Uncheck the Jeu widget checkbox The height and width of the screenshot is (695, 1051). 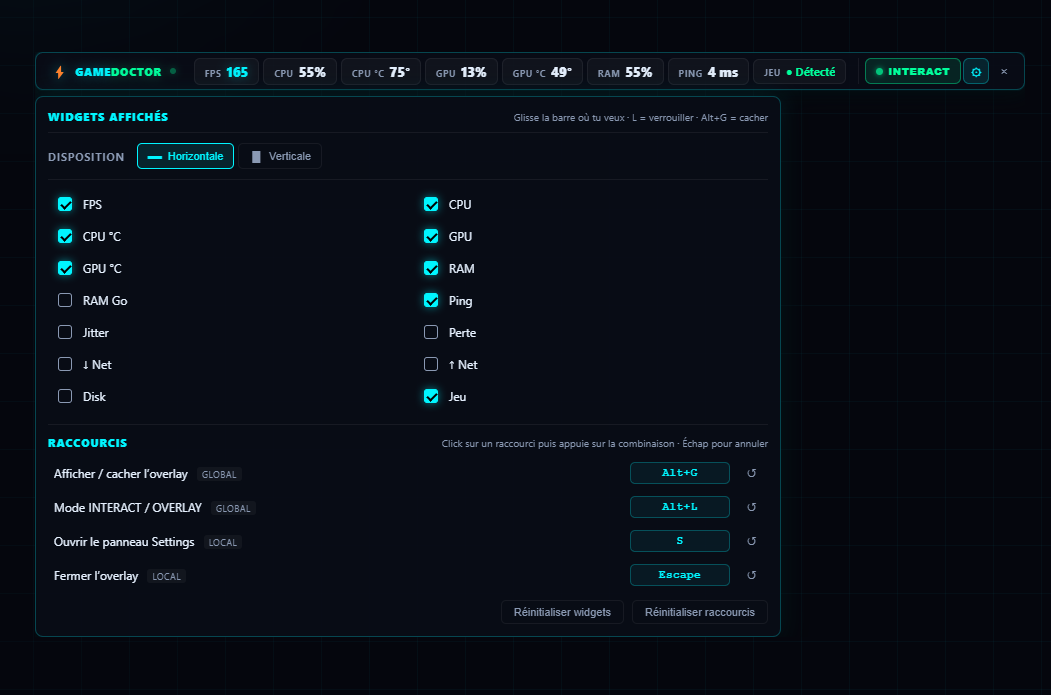(431, 397)
